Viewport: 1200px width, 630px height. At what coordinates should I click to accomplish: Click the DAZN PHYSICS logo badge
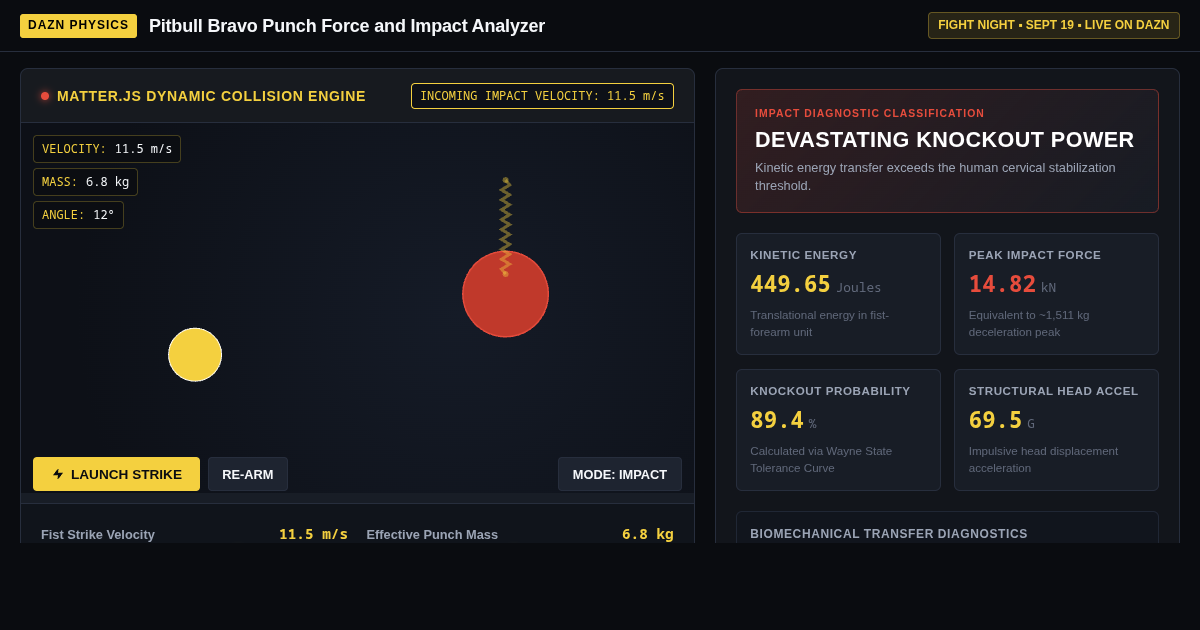coord(78,25)
